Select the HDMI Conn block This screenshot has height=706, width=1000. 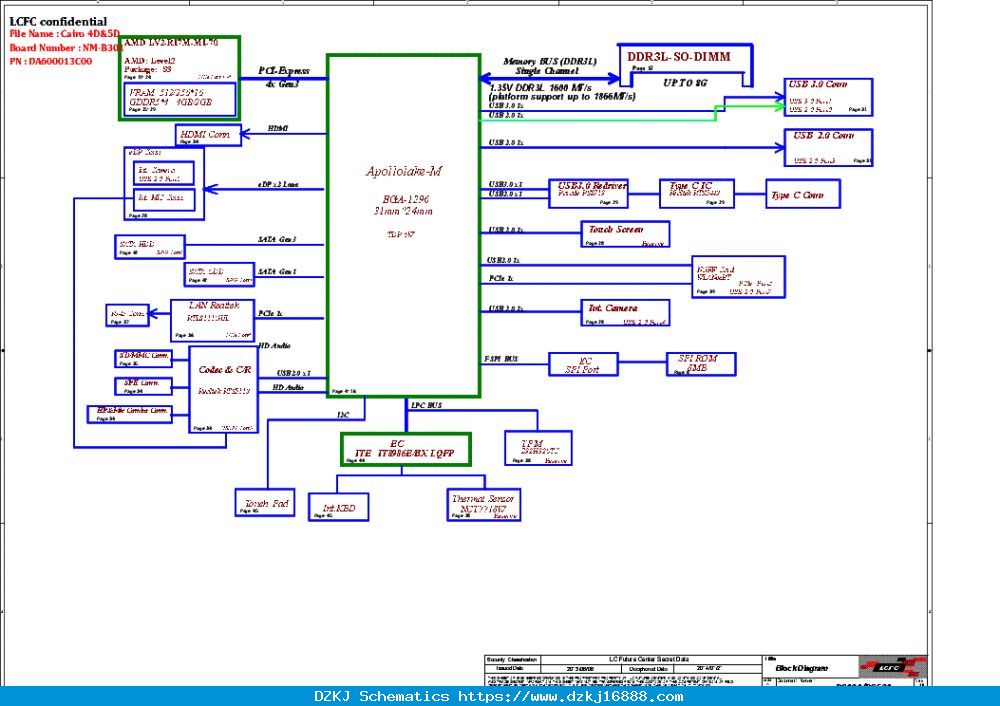[208, 135]
